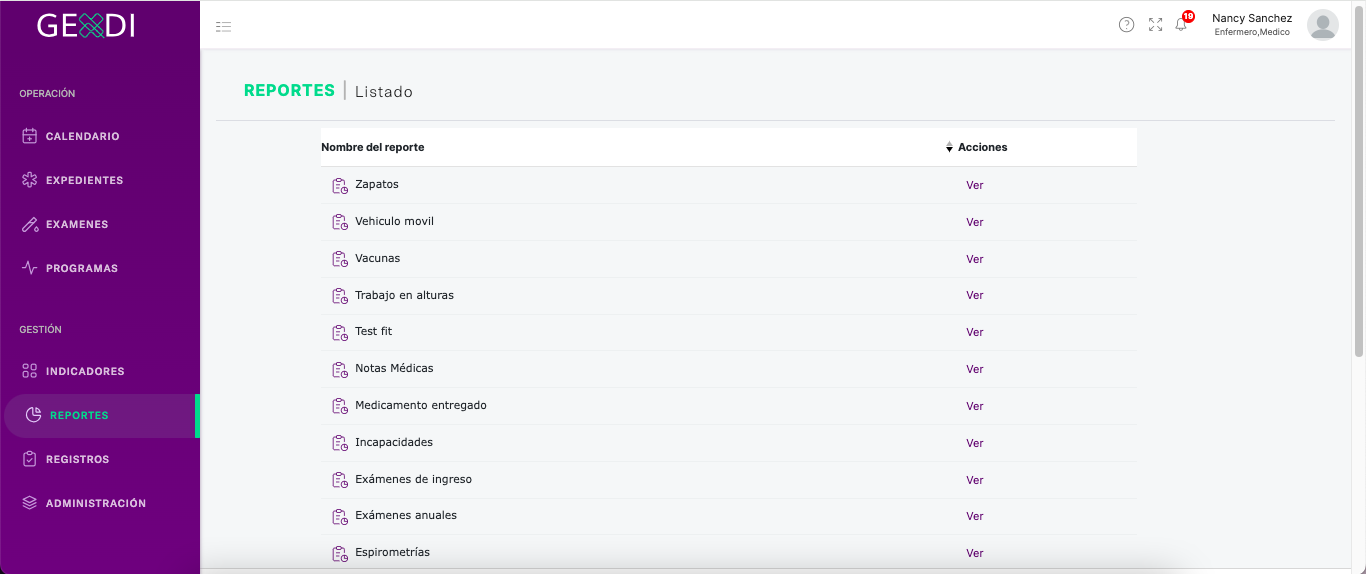
Task: Click the Administración layers icon
Action: tap(30, 503)
